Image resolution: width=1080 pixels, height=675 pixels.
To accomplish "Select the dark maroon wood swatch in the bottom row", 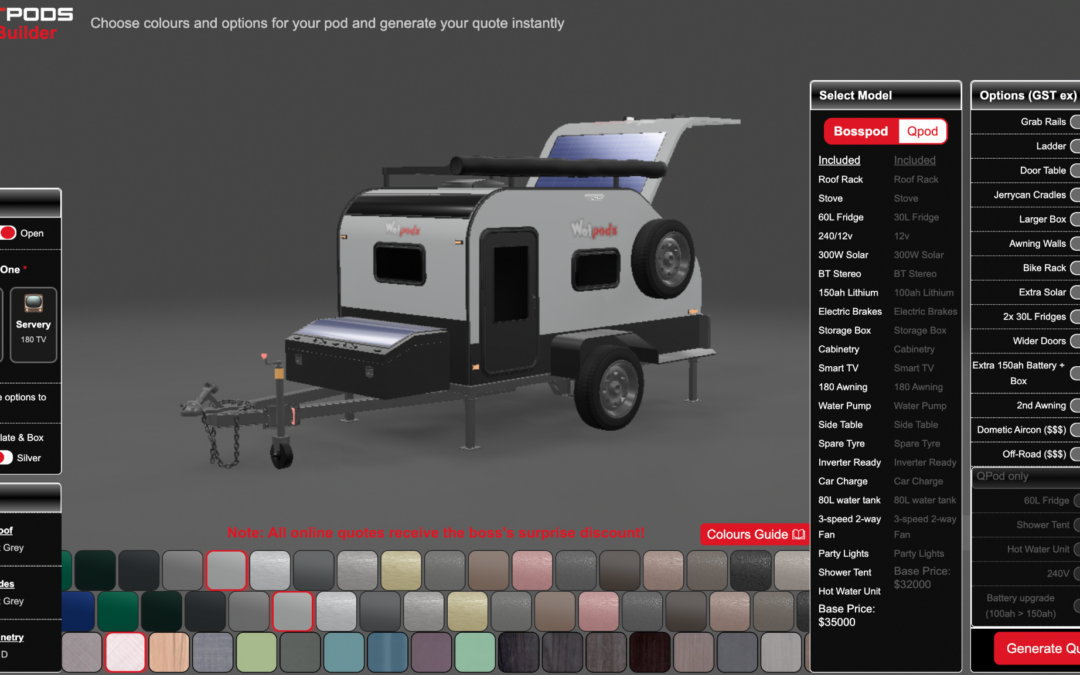I will (650, 652).
